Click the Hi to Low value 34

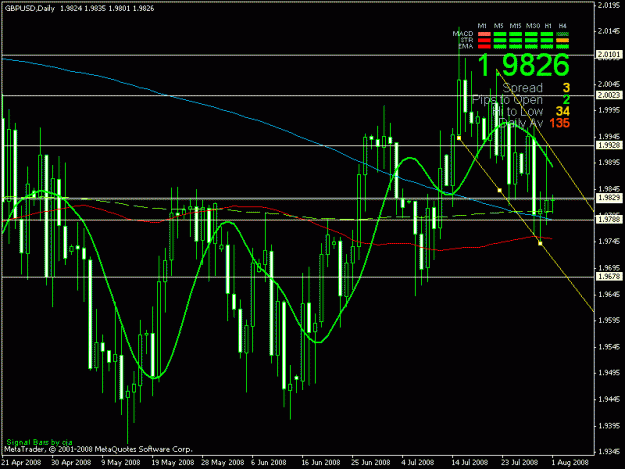(563, 111)
